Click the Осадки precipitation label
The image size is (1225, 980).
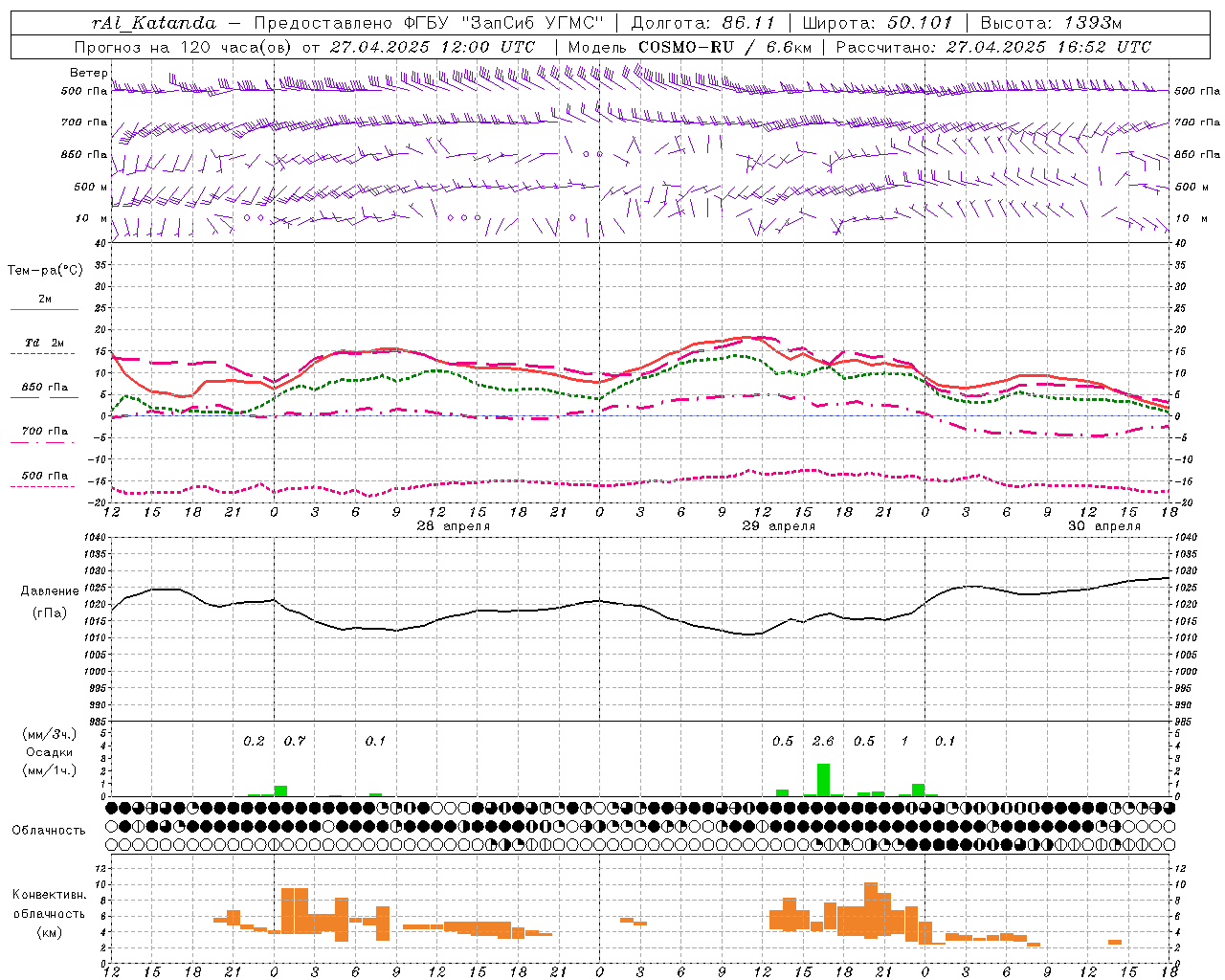[x=49, y=752]
